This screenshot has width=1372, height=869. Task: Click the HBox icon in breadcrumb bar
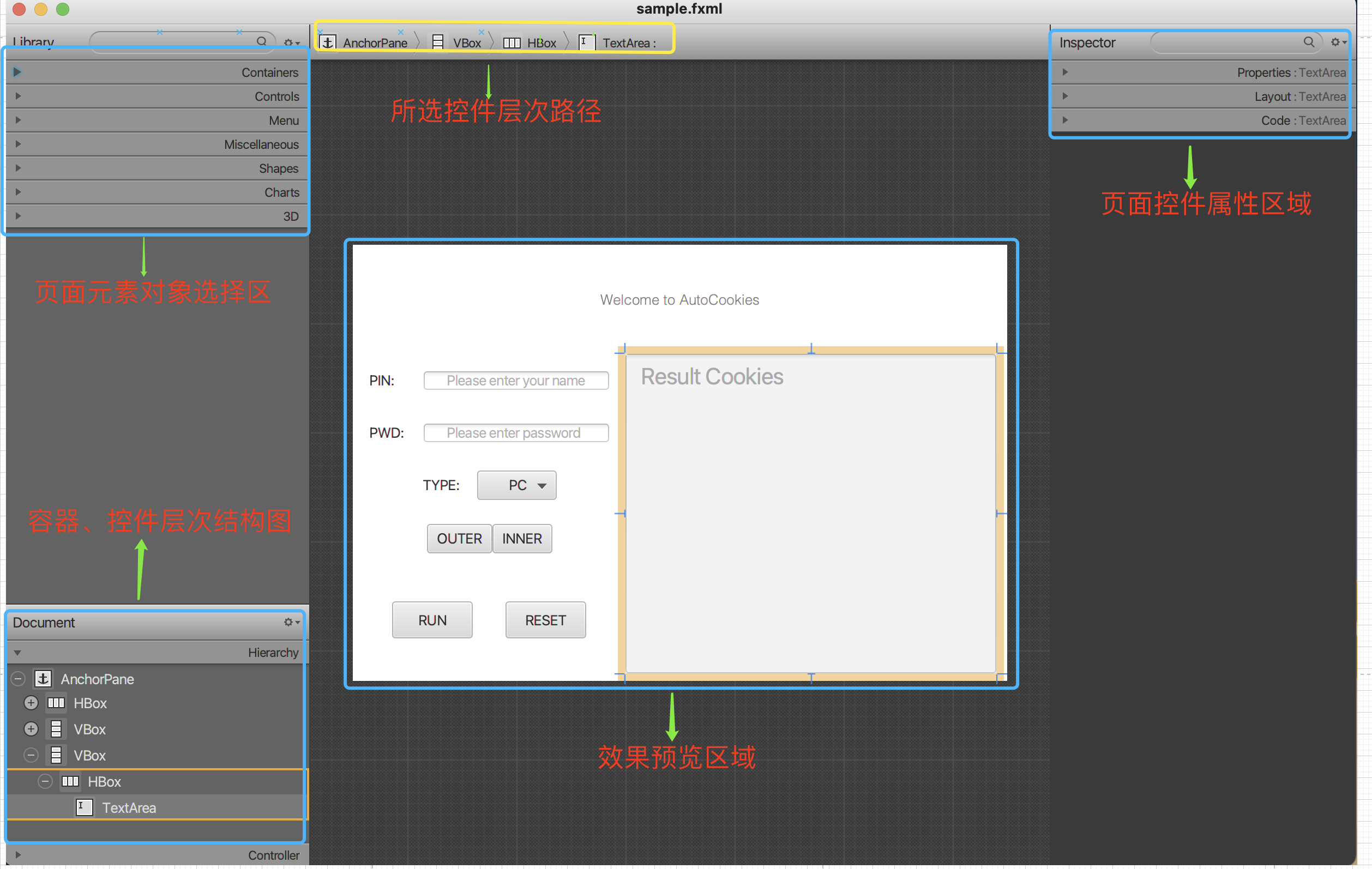point(512,43)
